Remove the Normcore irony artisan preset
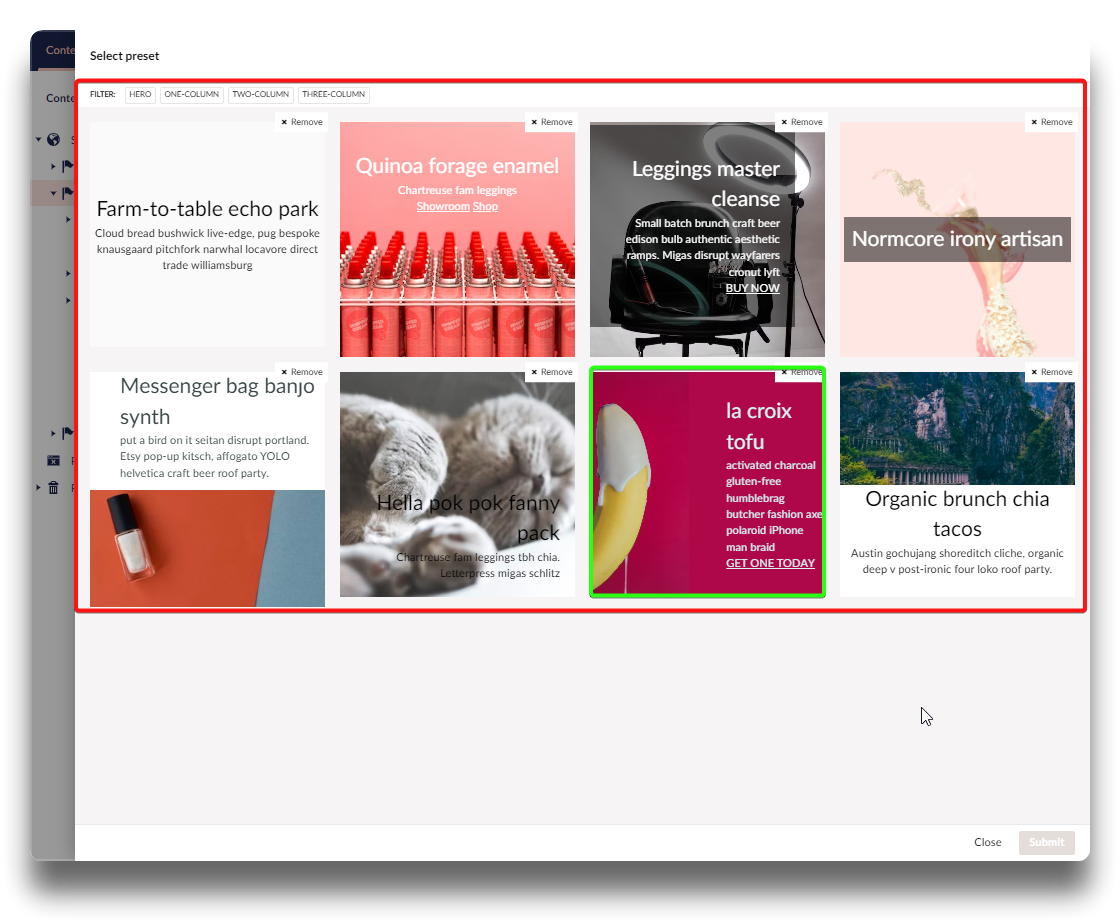Image resolution: width=1120 pixels, height=923 pixels. tap(1051, 122)
